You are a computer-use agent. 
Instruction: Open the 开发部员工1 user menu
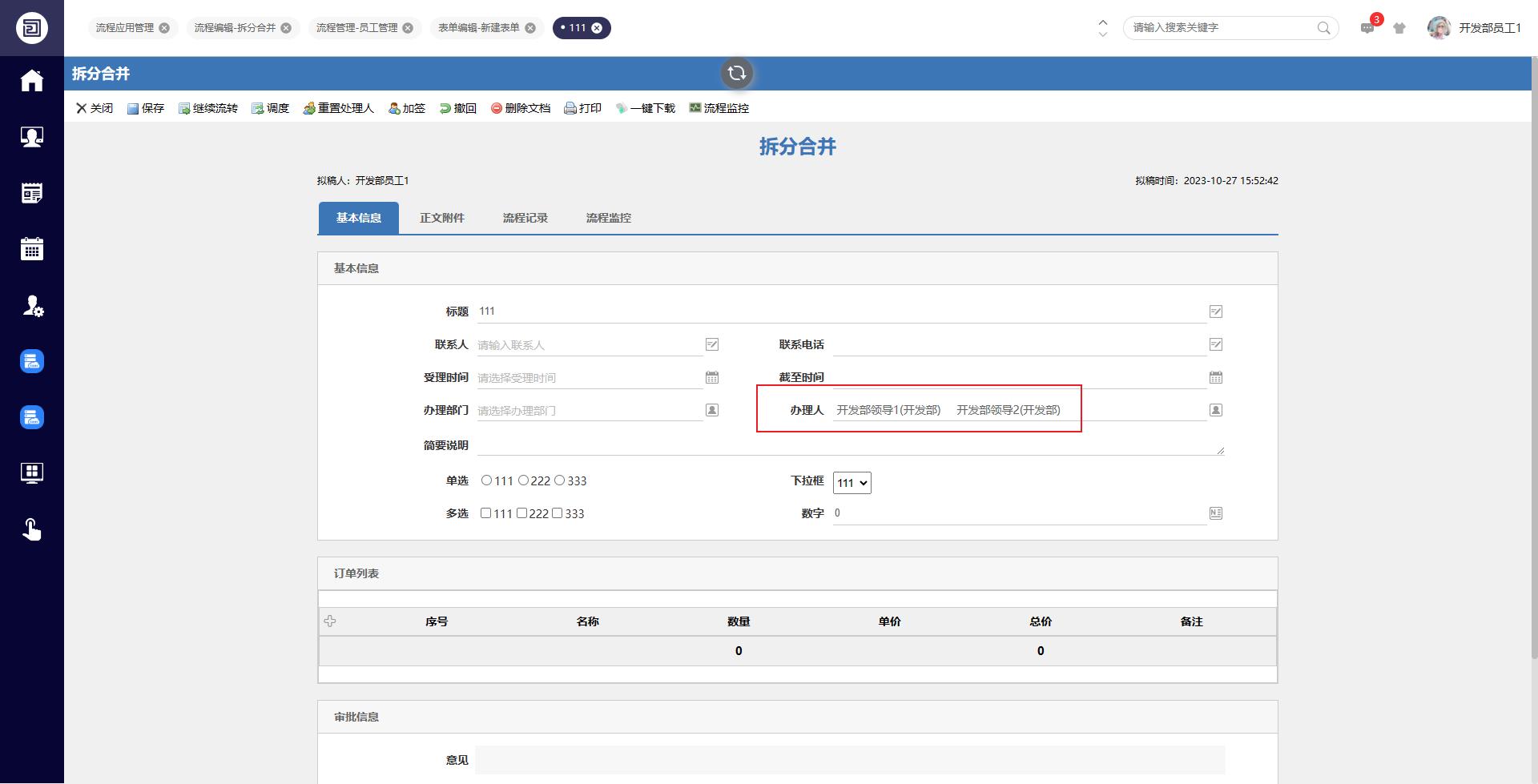[1474, 28]
